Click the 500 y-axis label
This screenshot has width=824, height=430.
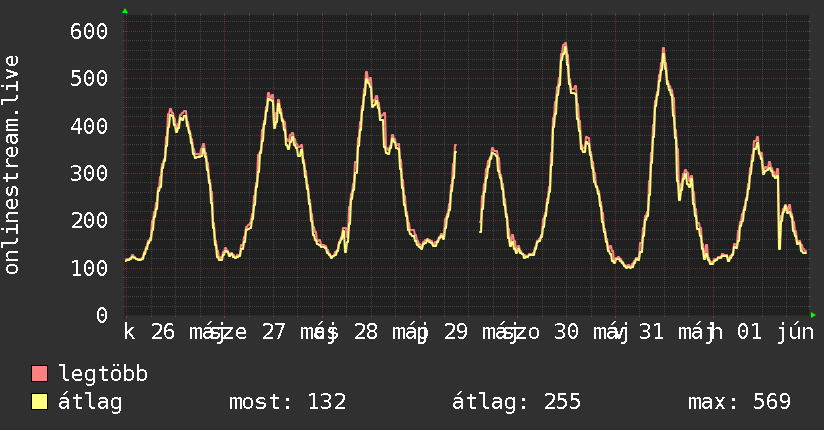pyautogui.click(x=89, y=78)
